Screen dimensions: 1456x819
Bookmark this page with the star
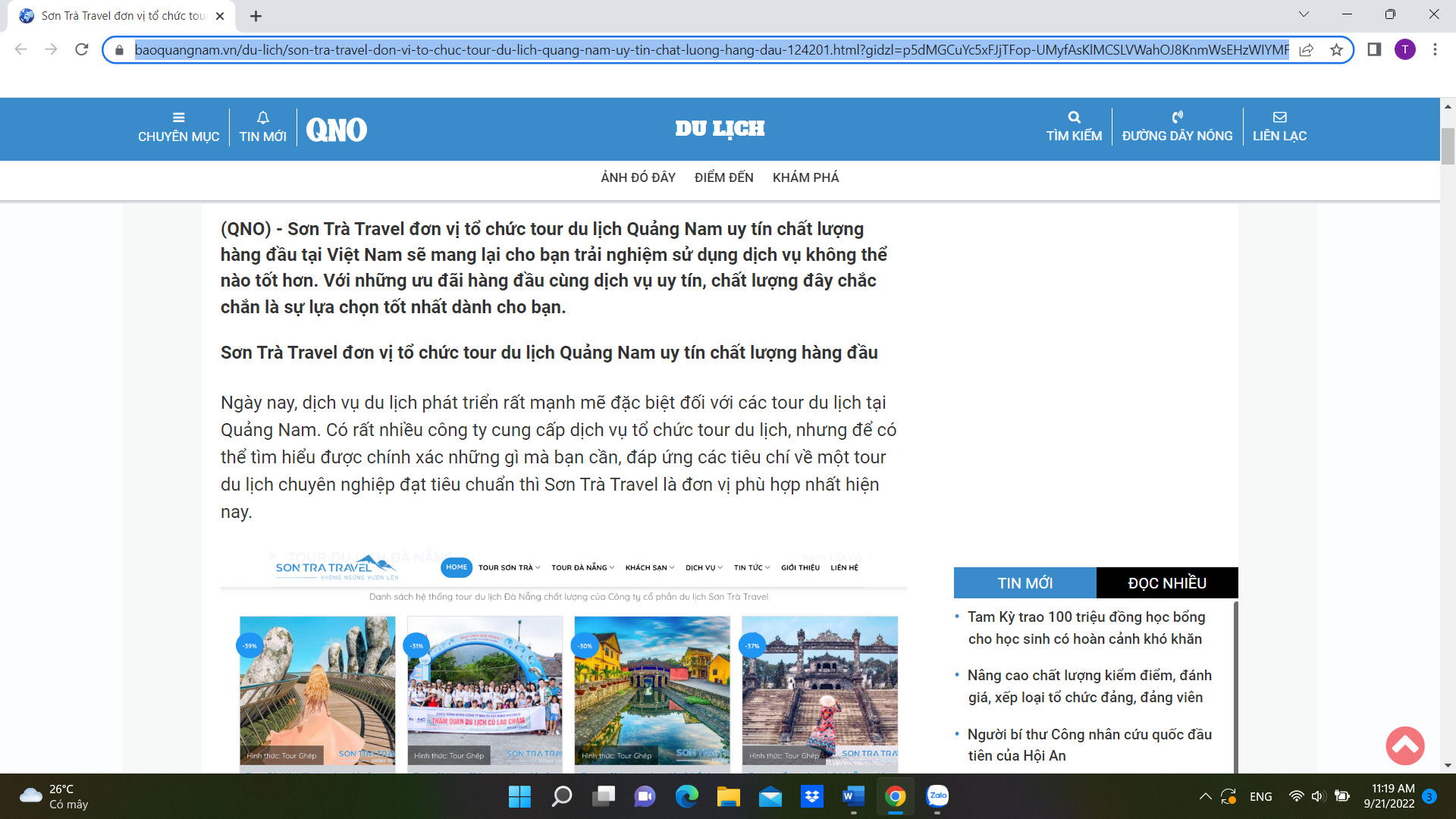point(1336,50)
